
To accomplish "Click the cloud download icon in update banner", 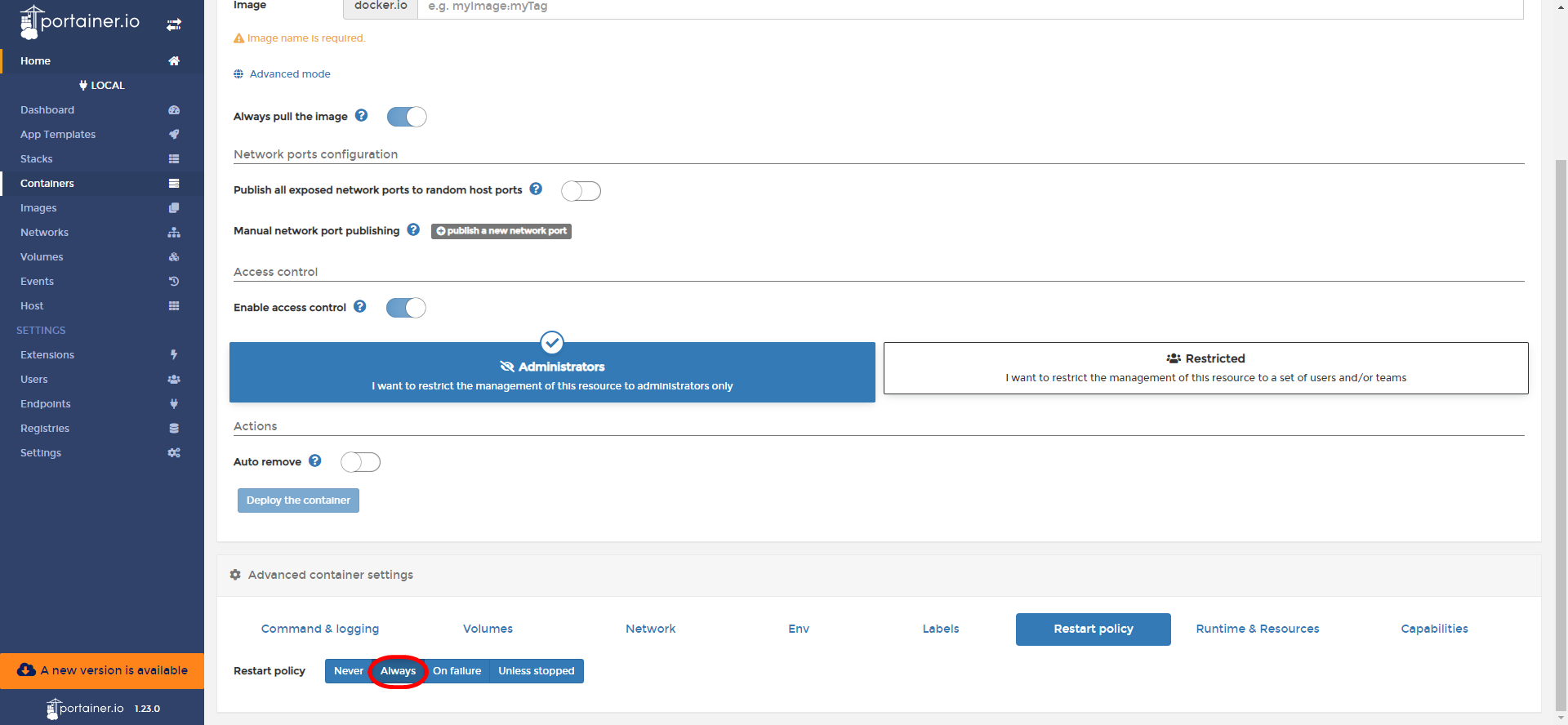I will coord(26,669).
